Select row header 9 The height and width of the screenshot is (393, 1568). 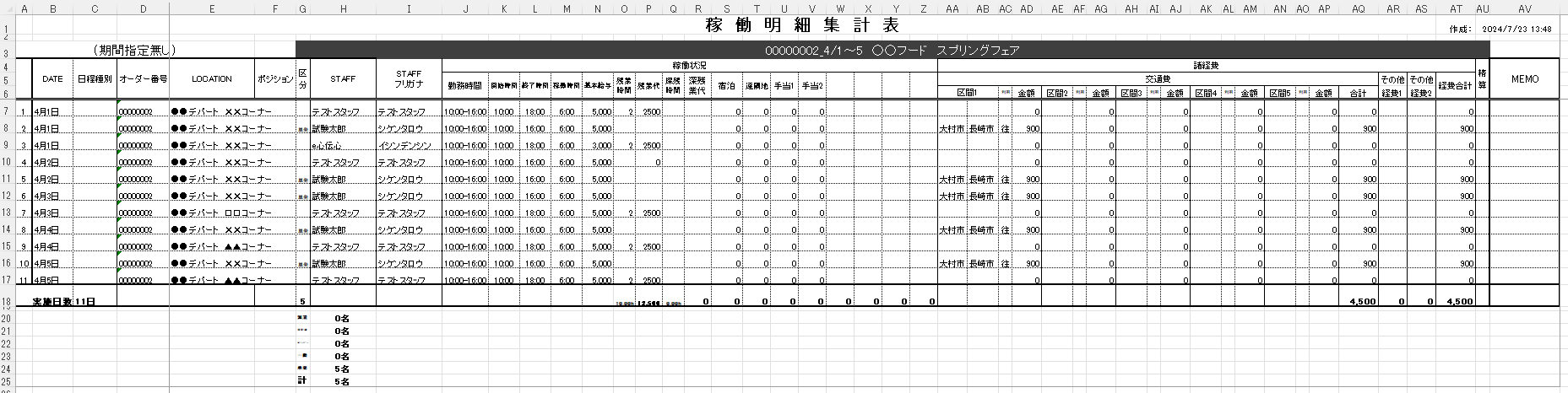[x=7, y=146]
